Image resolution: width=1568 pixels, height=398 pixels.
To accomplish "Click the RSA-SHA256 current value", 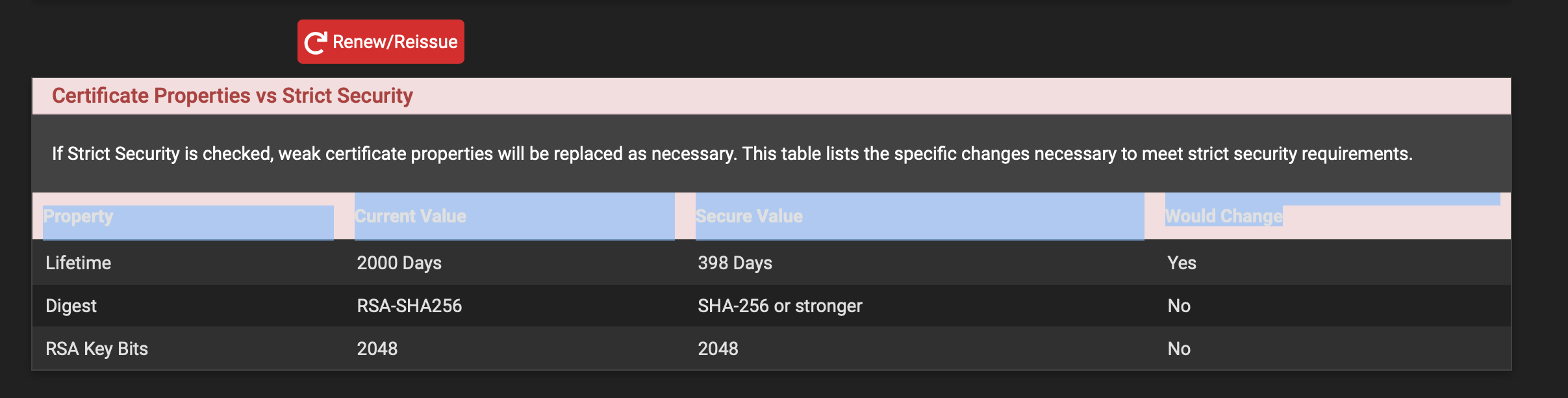I will 409,306.
